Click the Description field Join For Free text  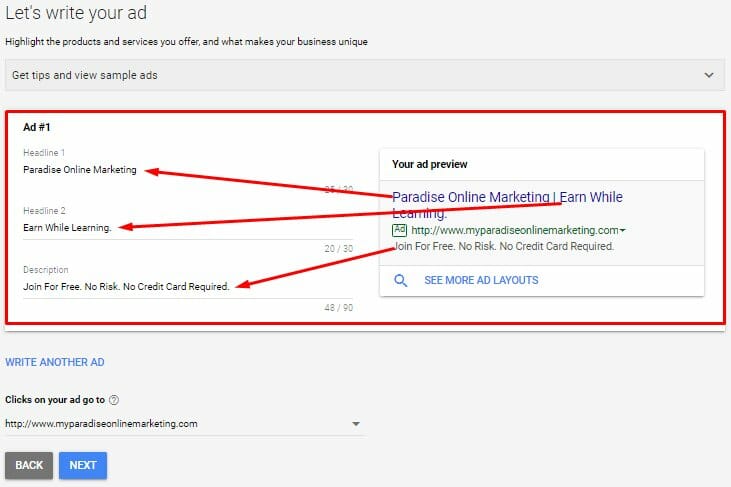coord(188,286)
